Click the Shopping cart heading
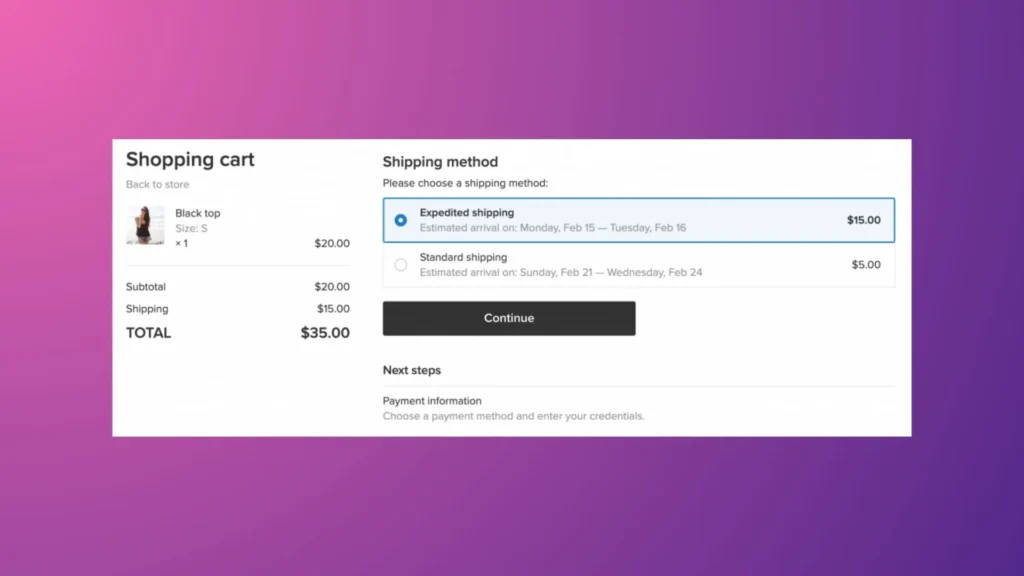1024x576 pixels. click(190, 160)
